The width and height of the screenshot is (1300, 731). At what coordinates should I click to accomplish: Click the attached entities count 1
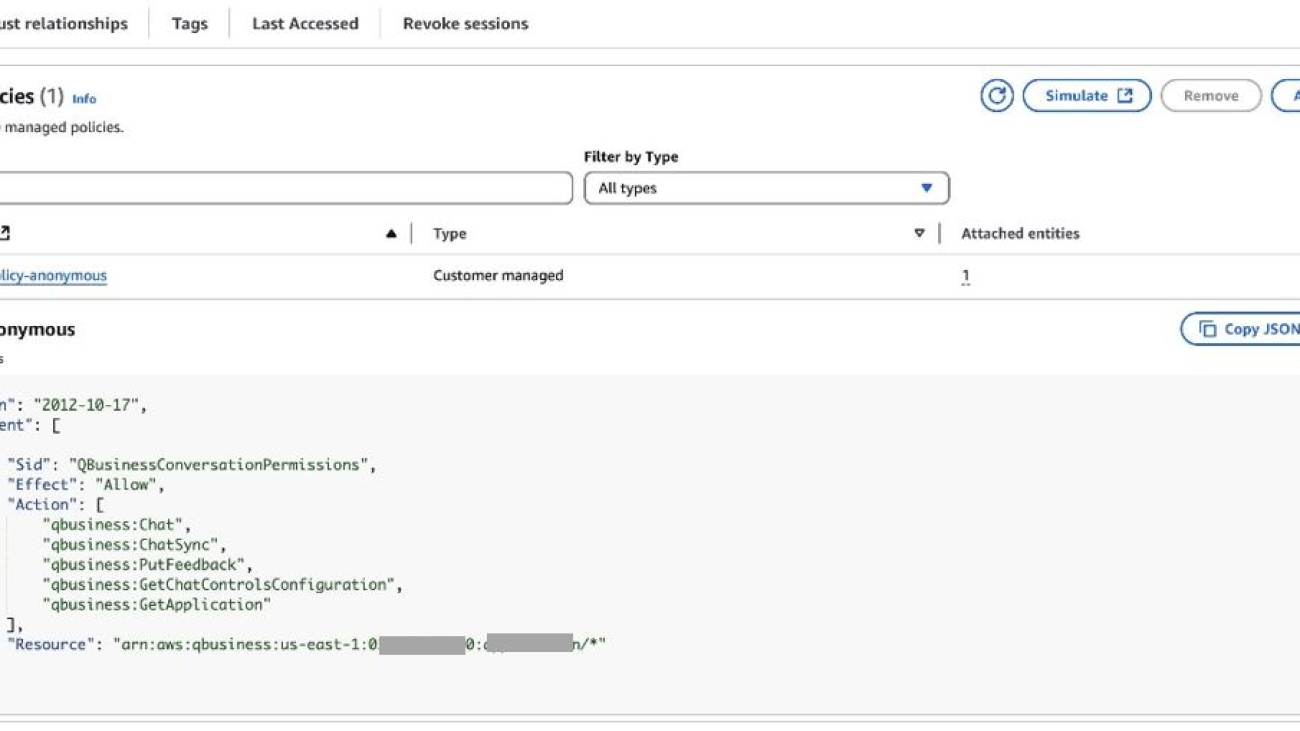pos(965,276)
